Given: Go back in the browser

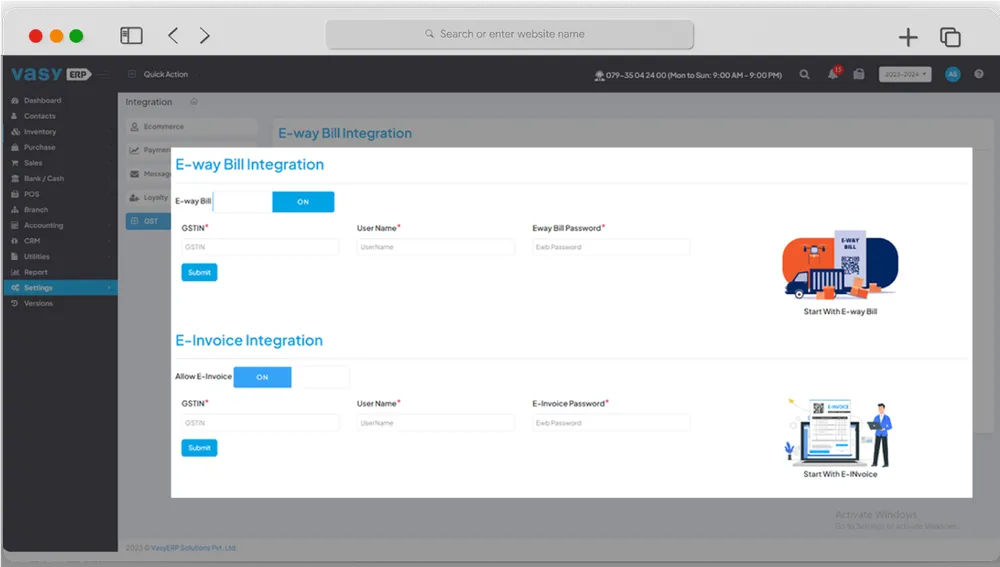Looking at the screenshot, I should pyautogui.click(x=173, y=36).
